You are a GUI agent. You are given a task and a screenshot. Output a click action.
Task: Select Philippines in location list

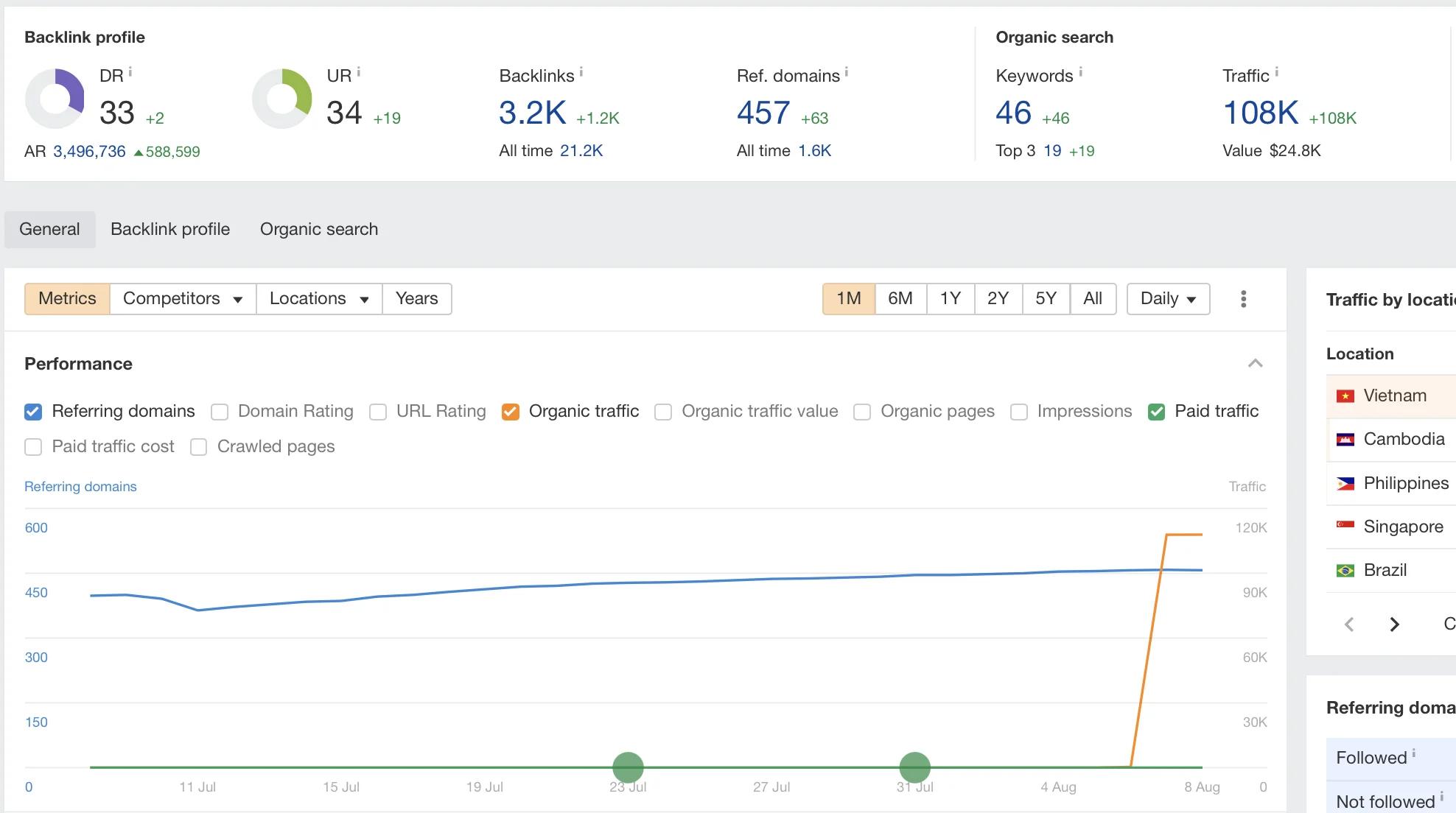tap(1406, 484)
